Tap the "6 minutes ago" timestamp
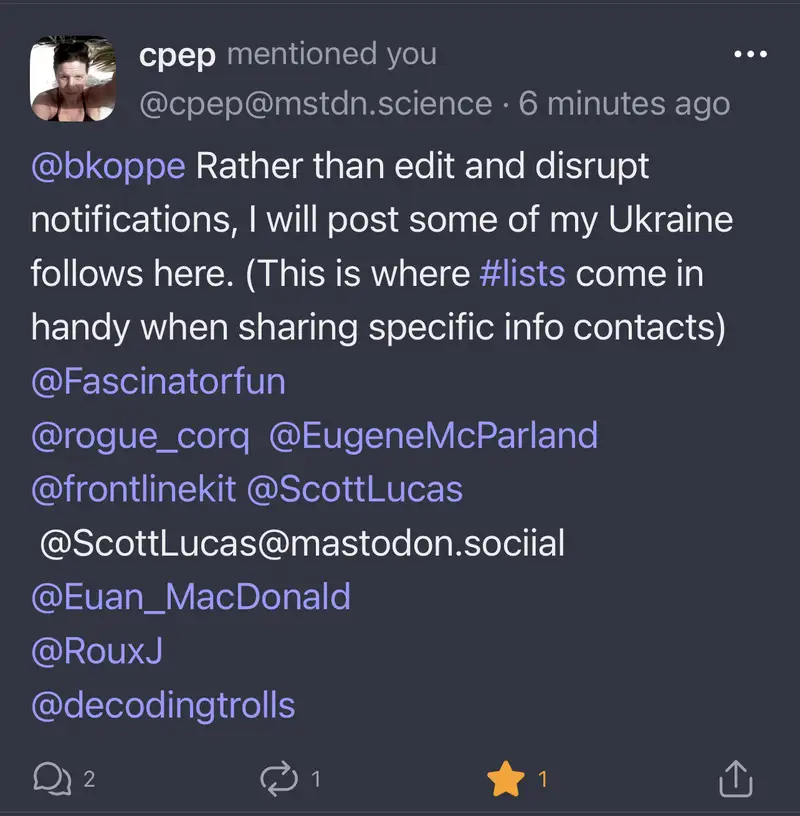This screenshot has height=816, width=800. click(624, 103)
